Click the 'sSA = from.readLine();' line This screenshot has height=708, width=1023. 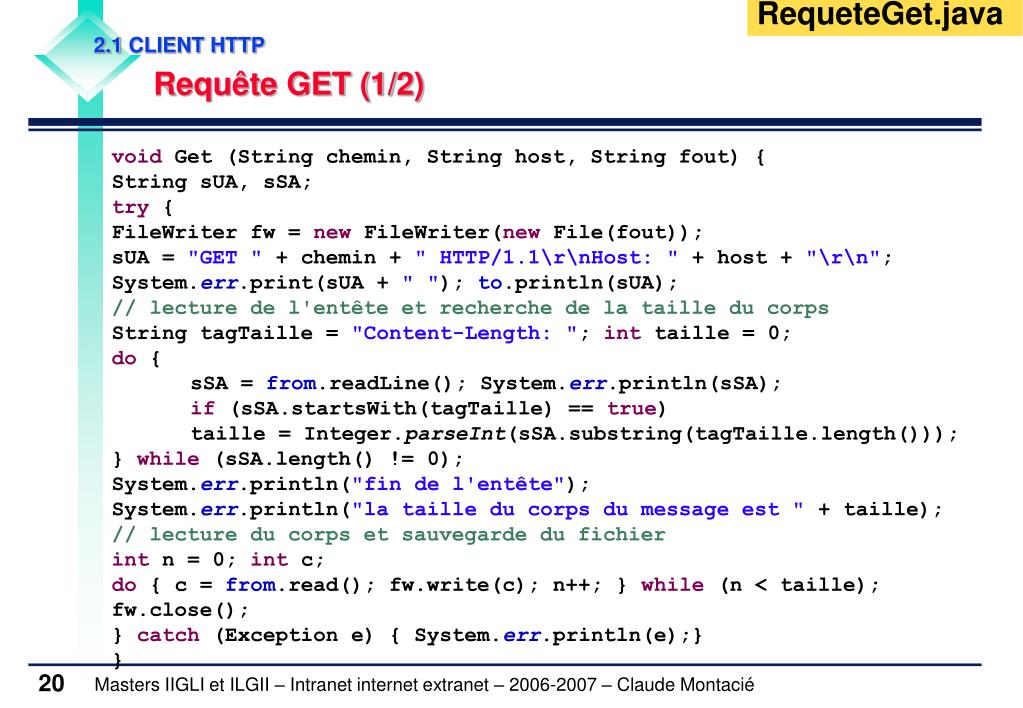pos(485,383)
